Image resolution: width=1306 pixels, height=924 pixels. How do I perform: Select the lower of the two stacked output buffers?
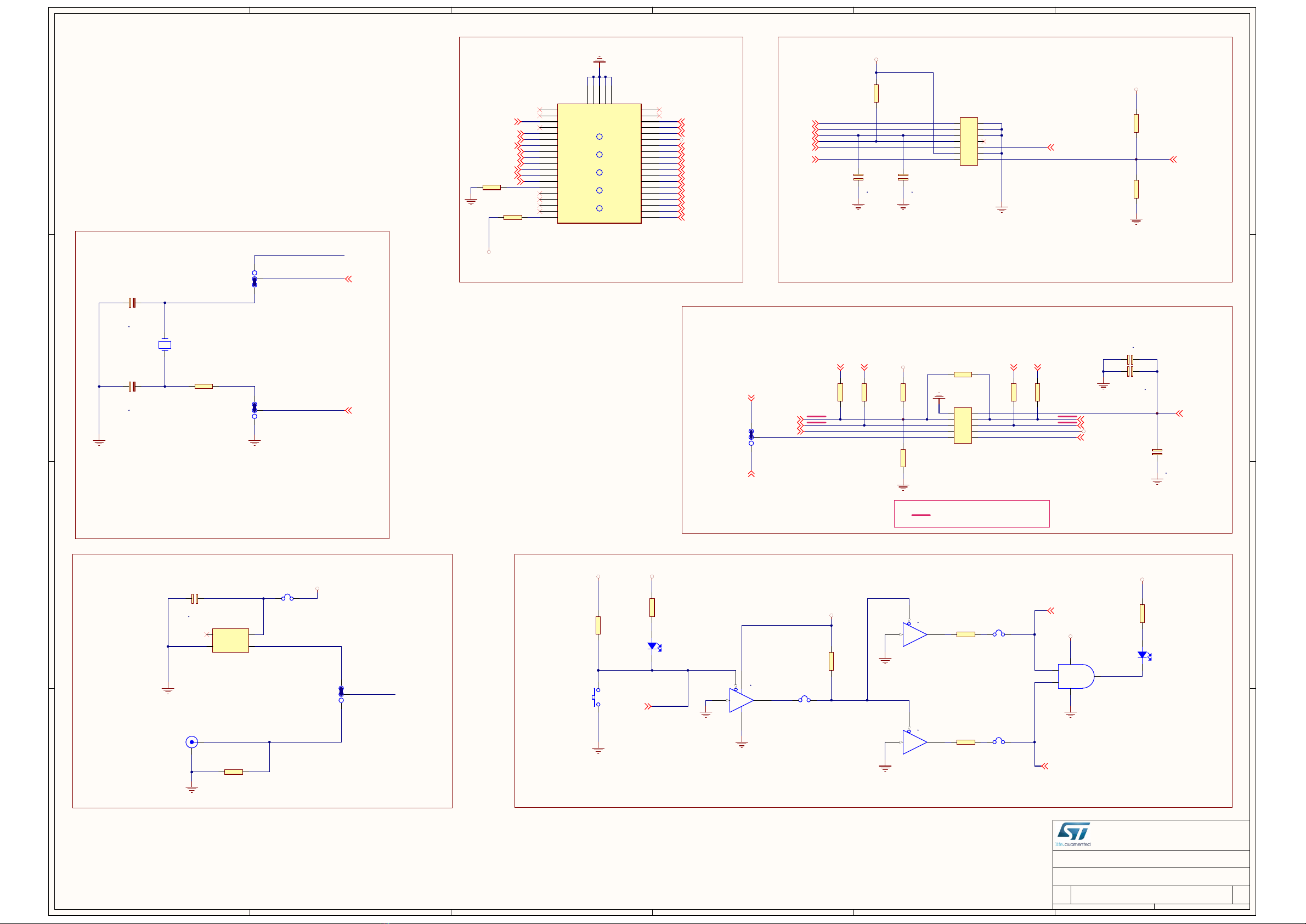(914, 742)
